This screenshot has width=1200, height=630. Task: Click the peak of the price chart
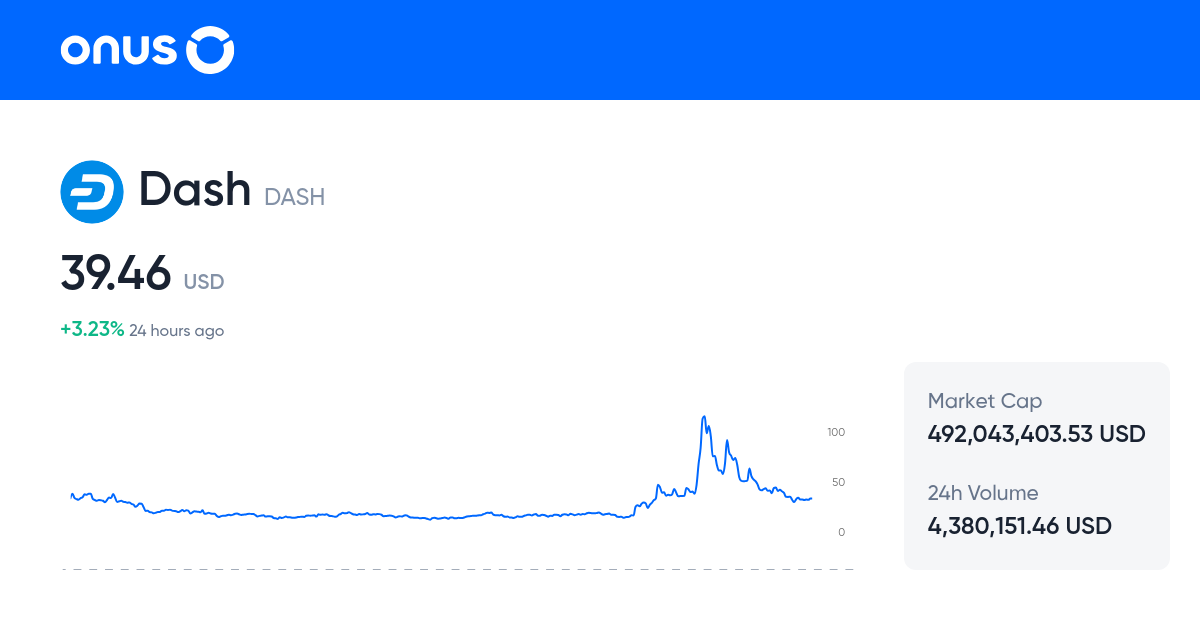(x=703, y=415)
